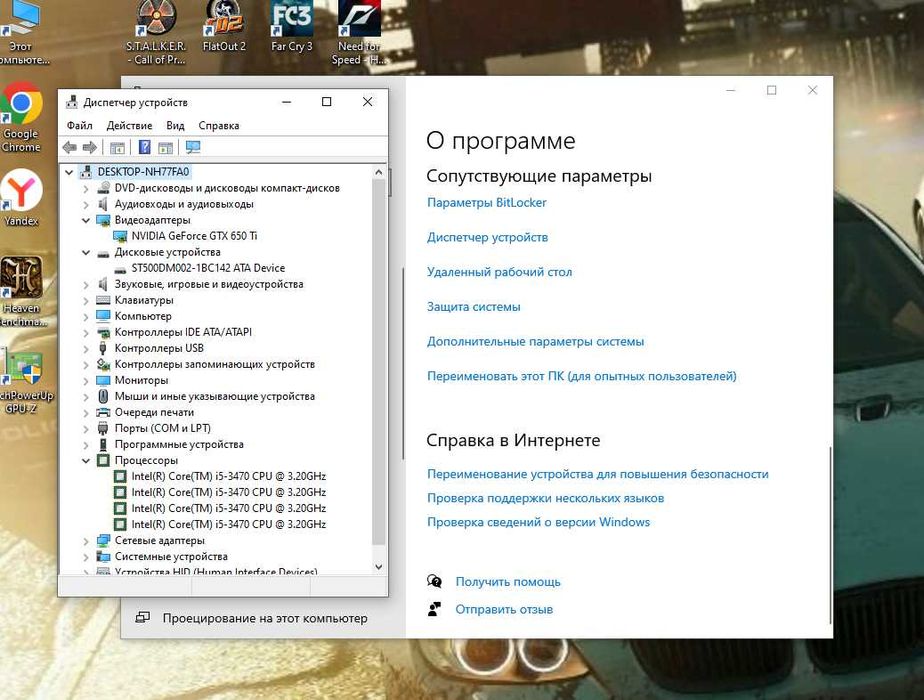Expand Контроллеры USB node
Image resolution: width=924 pixels, height=700 pixels.
click(86, 349)
